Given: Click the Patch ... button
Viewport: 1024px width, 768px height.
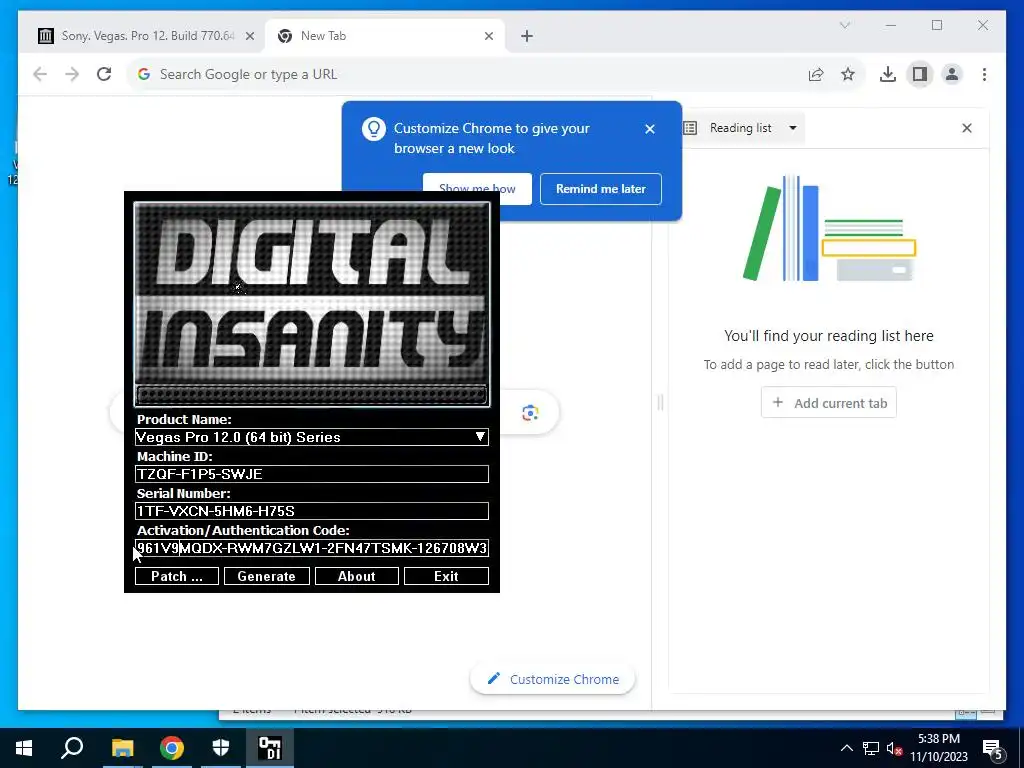Looking at the screenshot, I should click(177, 576).
